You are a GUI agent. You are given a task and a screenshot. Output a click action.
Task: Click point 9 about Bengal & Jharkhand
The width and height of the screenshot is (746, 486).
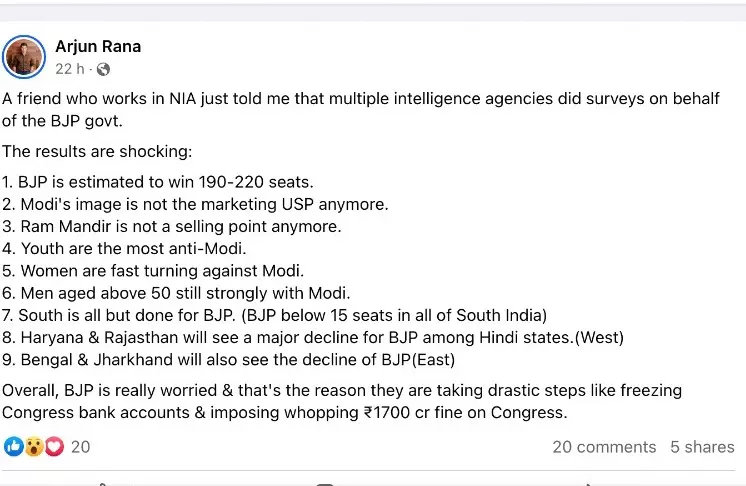(x=228, y=360)
